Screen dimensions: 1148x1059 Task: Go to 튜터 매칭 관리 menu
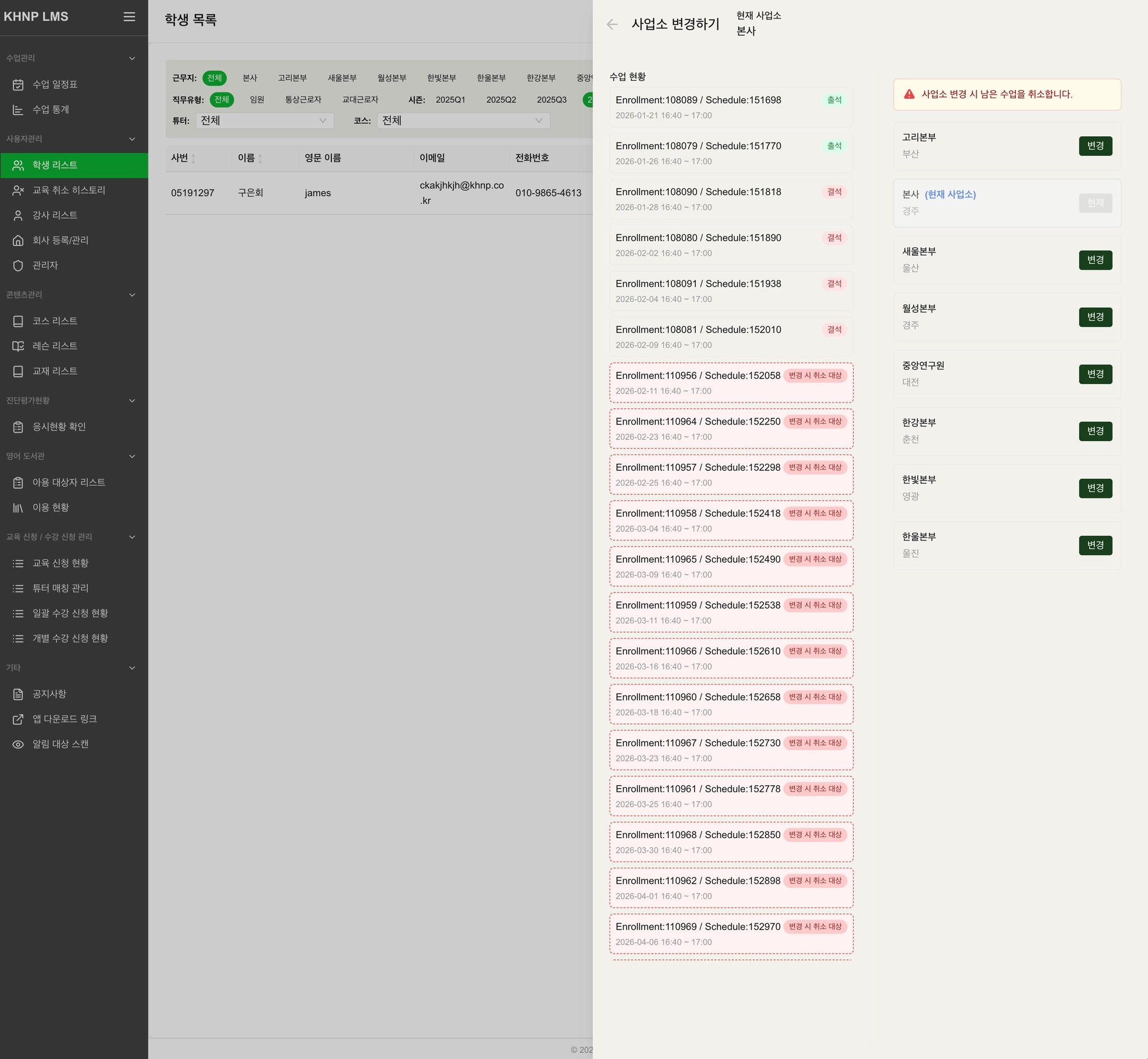[x=60, y=588]
